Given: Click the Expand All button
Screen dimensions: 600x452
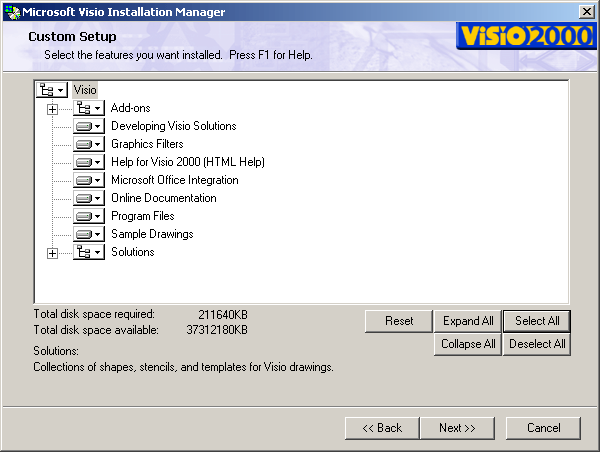Looking at the screenshot, I should 468,321.
